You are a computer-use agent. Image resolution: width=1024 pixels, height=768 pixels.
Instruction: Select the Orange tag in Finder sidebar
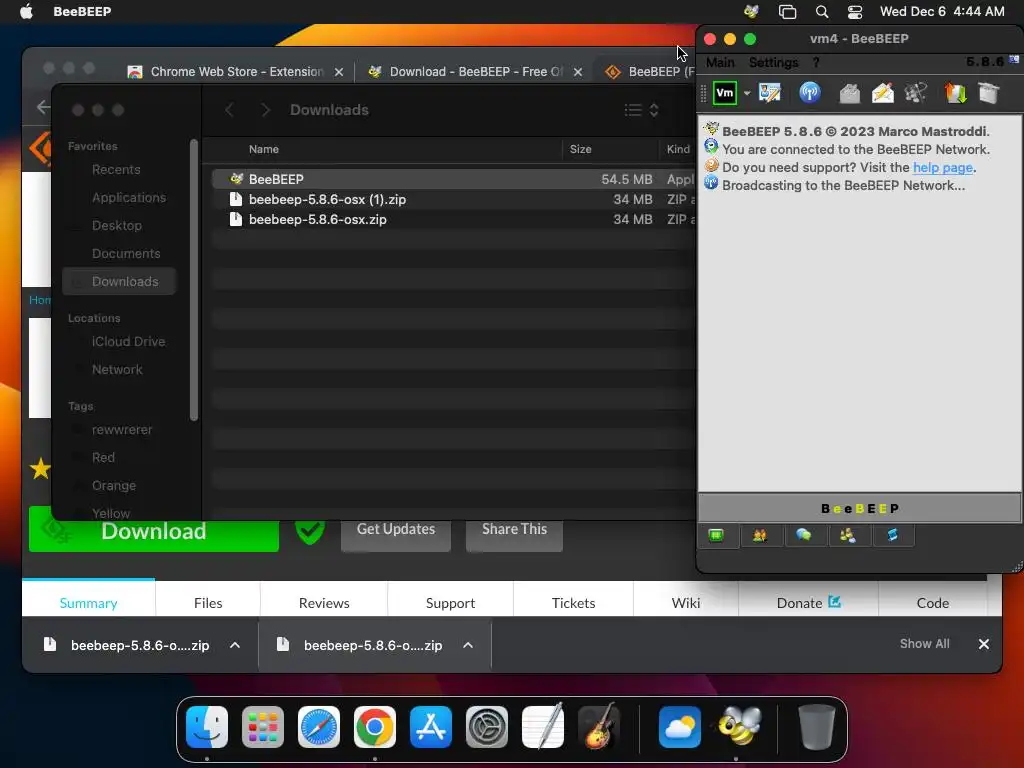(x=114, y=486)
